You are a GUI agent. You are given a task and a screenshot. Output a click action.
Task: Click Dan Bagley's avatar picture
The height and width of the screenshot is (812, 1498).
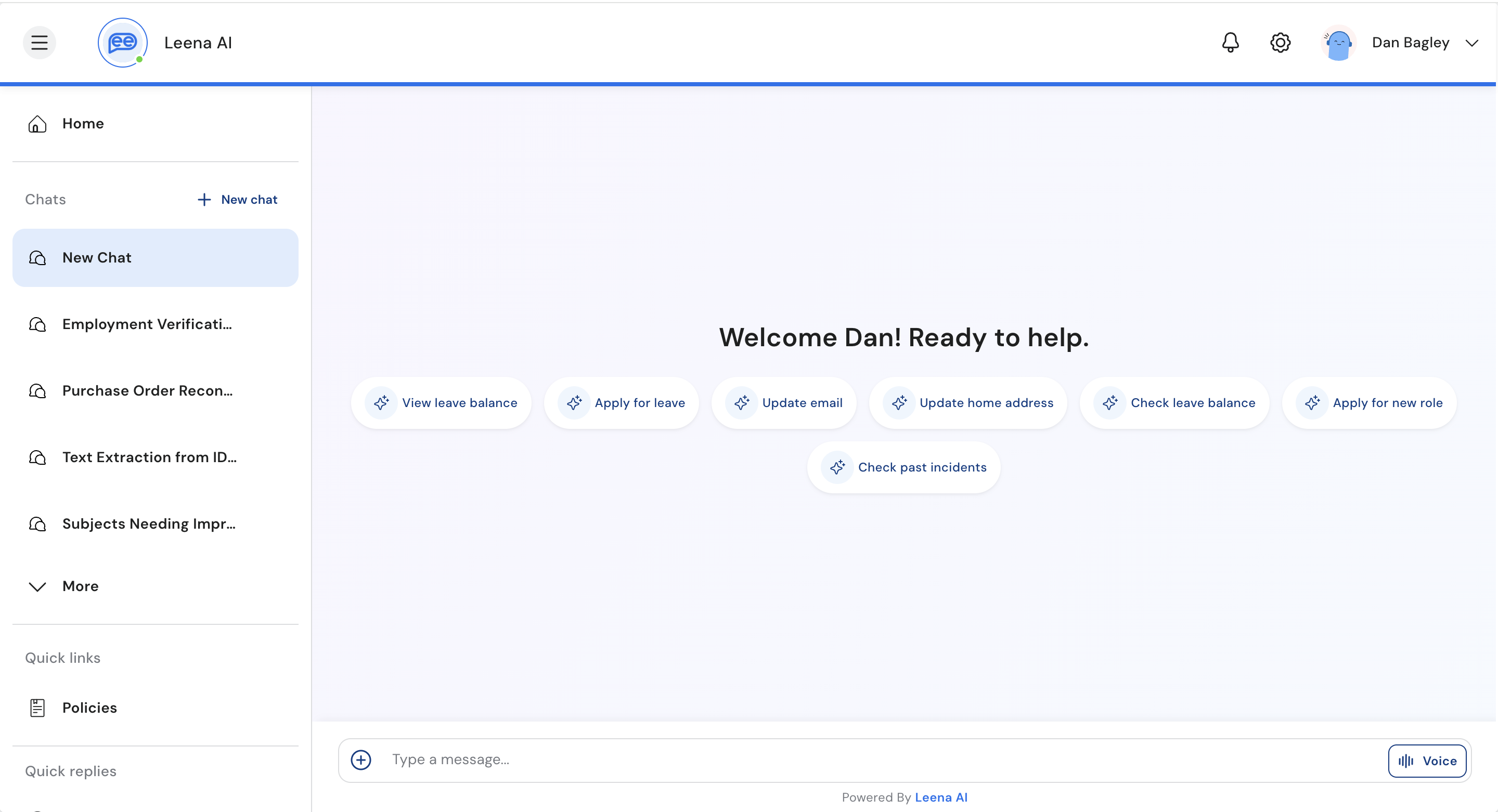(x=1338, y=43)
